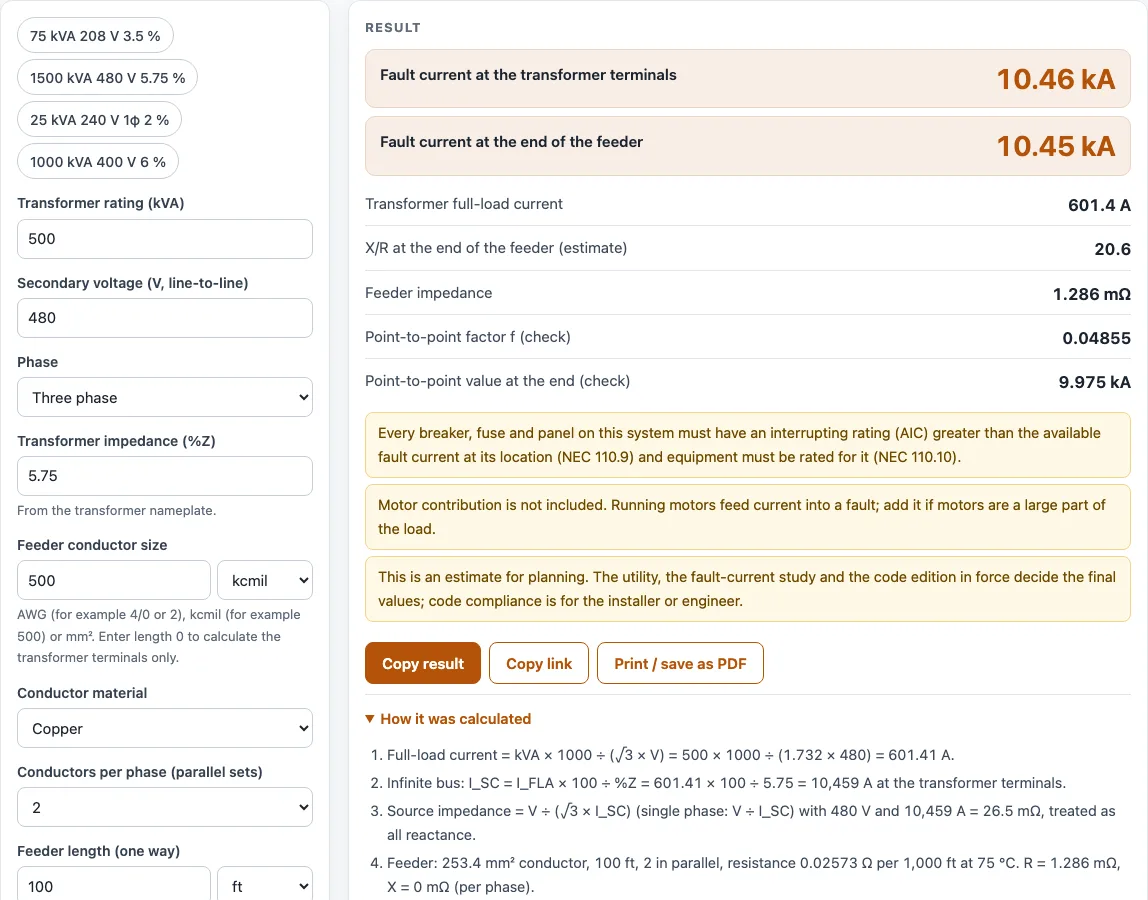Click the Feeder impedance value 1.286 mΩ
Screen dimensions: 1148x900
point(1092,294)
